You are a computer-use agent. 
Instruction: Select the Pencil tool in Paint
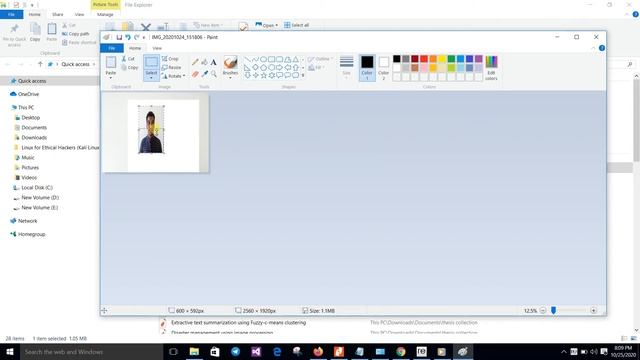[x=195, y=62]
